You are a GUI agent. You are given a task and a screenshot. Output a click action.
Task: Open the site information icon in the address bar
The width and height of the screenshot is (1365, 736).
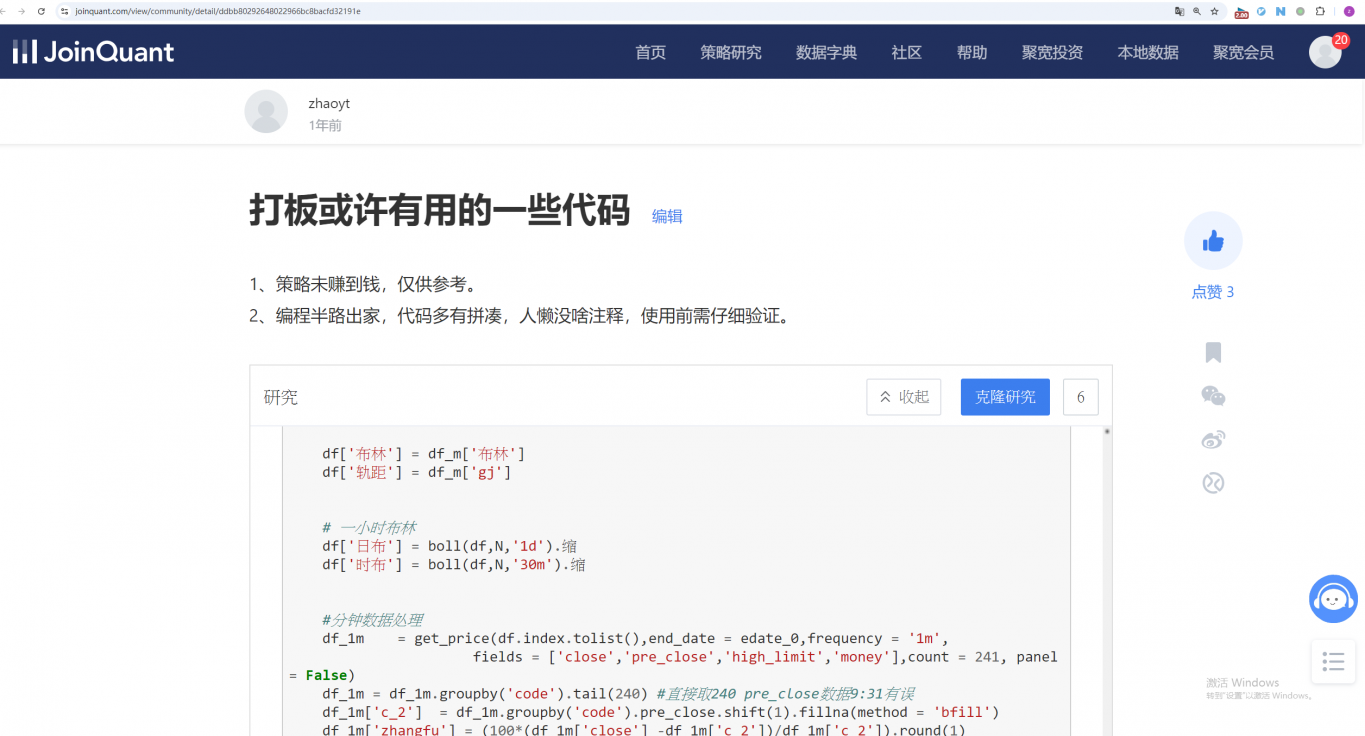(65, 11)
